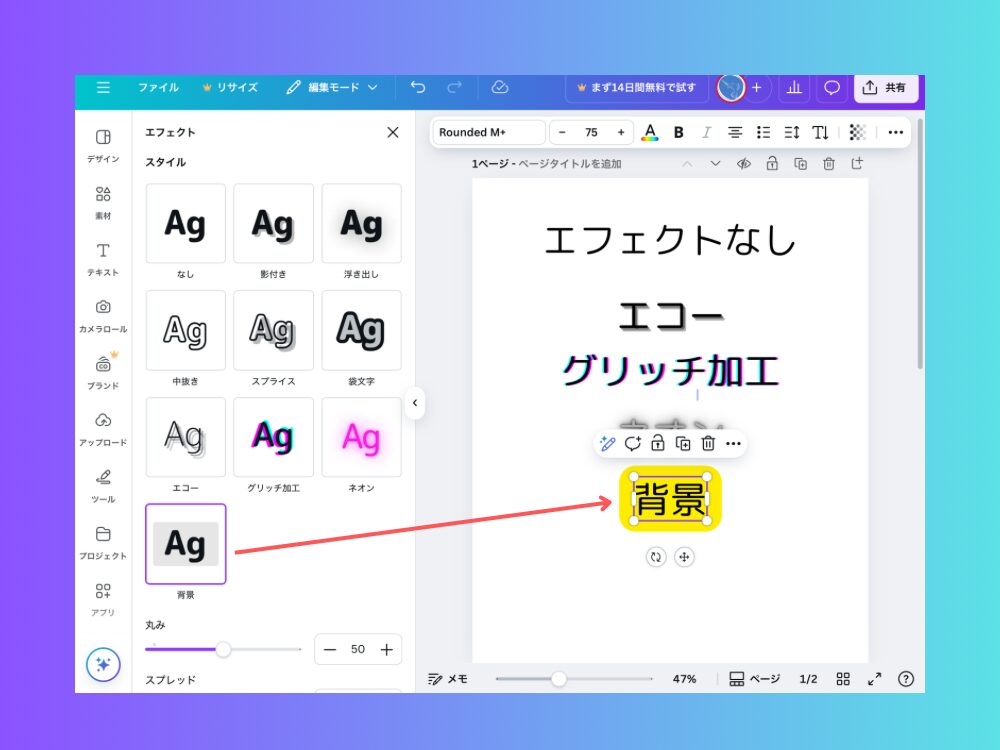Select the 浮き出し effect style
The height and width of the screenshot is (750, 1000).
tap(362, 223)
